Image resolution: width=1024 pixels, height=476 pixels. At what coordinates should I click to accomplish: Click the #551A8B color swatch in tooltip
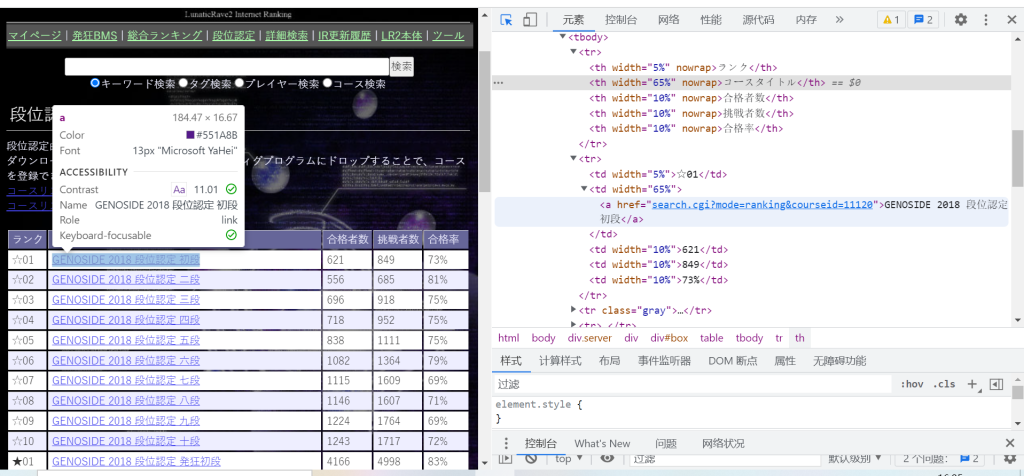point(190,135)
